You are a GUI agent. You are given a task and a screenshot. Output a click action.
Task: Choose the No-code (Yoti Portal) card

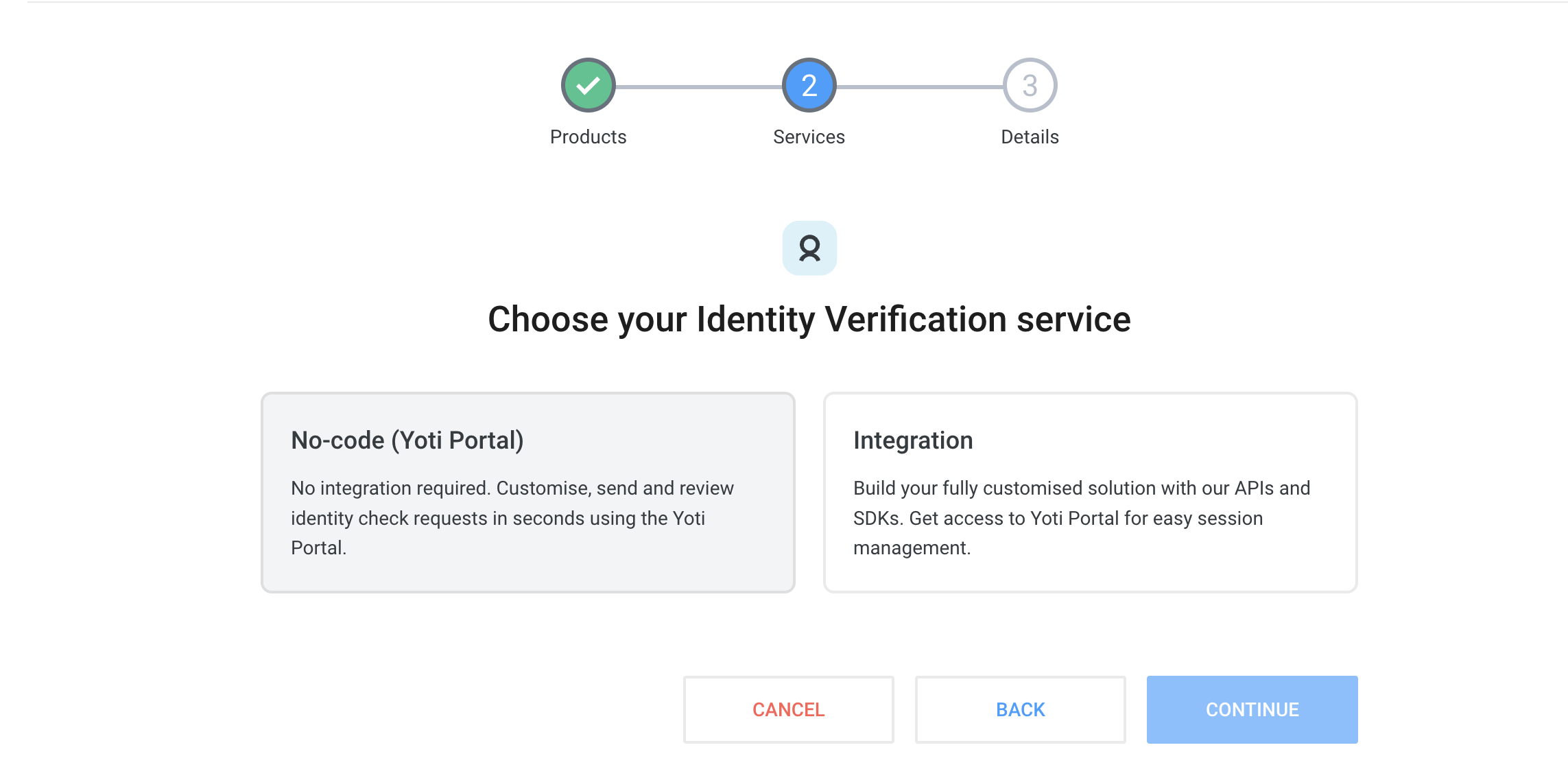pyautogui.click(x=528, y=493)
